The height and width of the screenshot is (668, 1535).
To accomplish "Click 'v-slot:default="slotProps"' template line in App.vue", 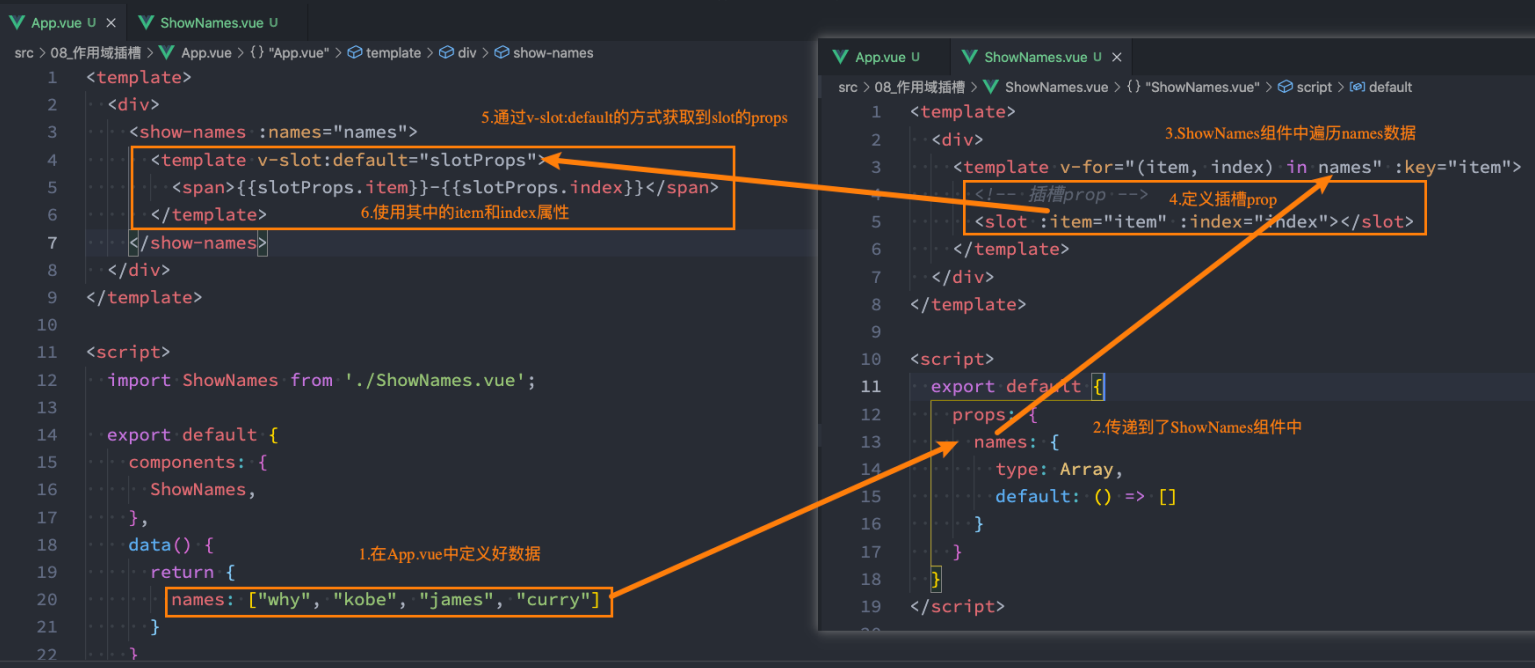I will click(348, 160).
